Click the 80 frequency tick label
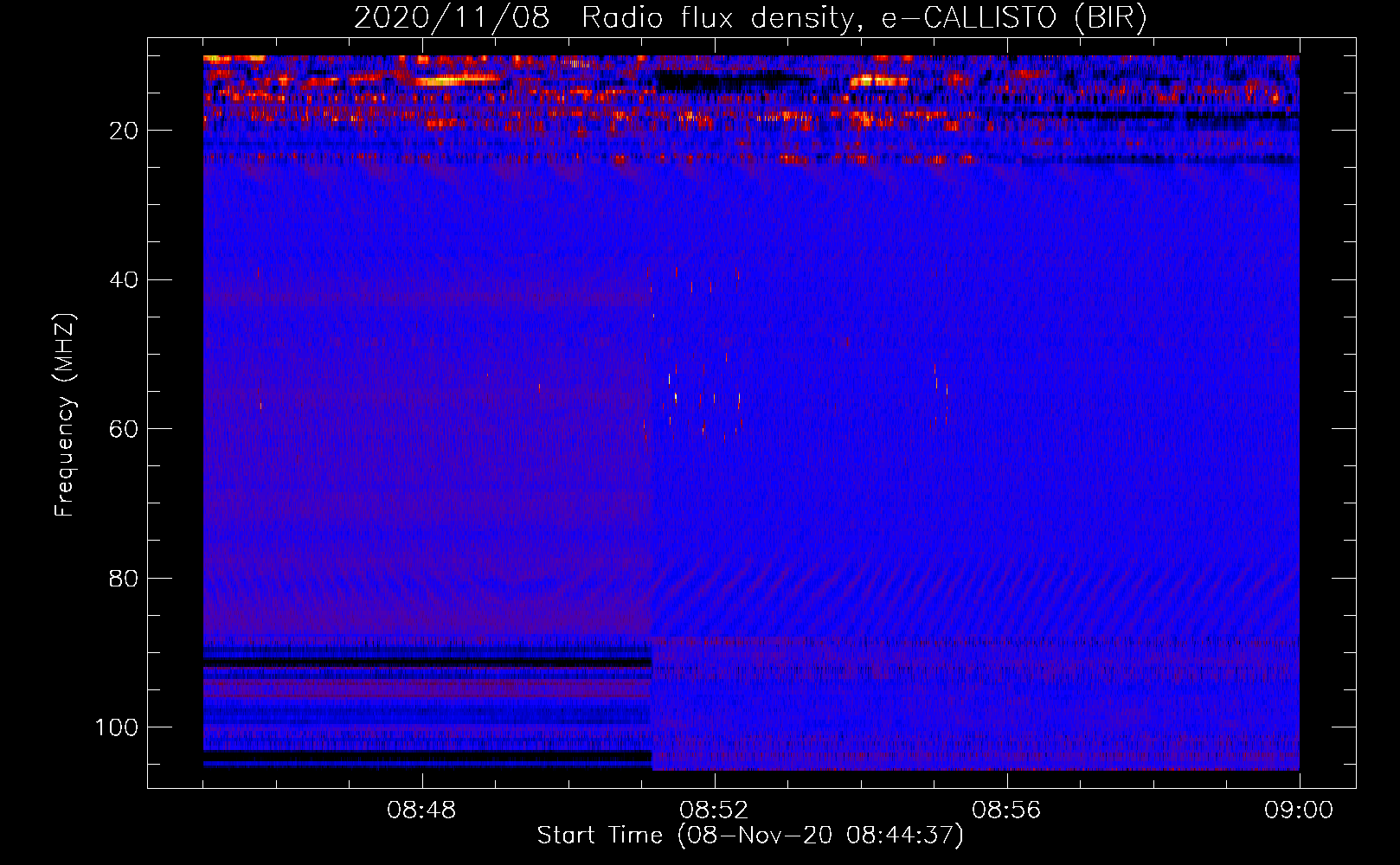The width and height of the screenshot is (1400, 865). (x=124, y=579)
